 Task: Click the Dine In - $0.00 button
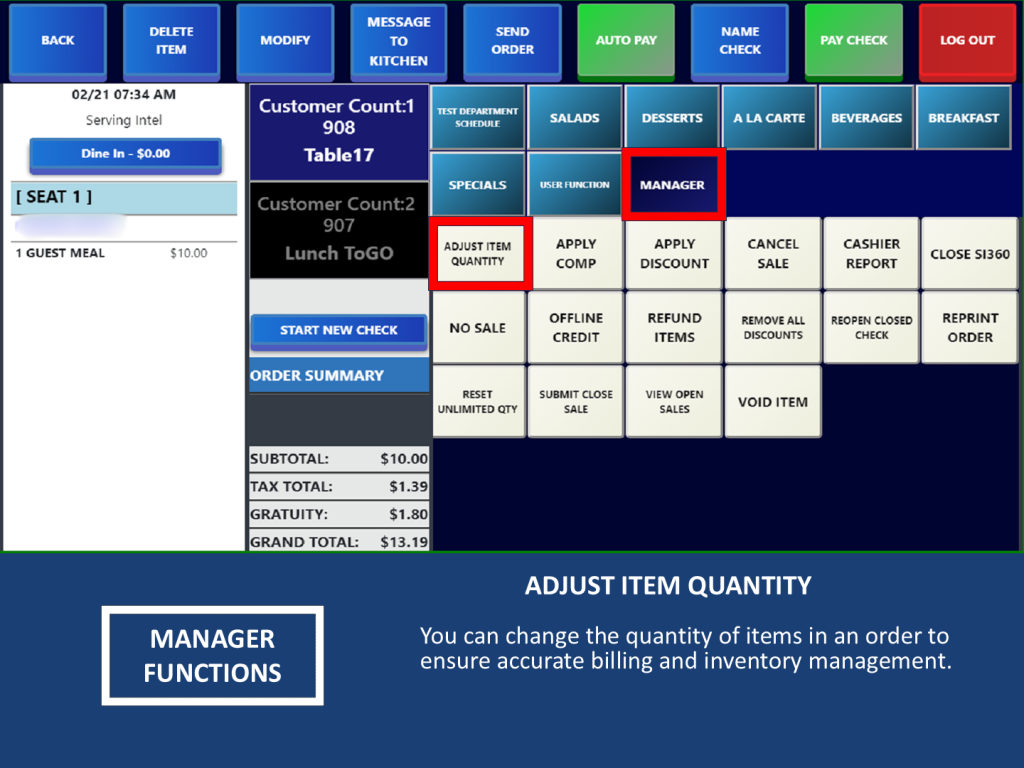click(125, 154)
